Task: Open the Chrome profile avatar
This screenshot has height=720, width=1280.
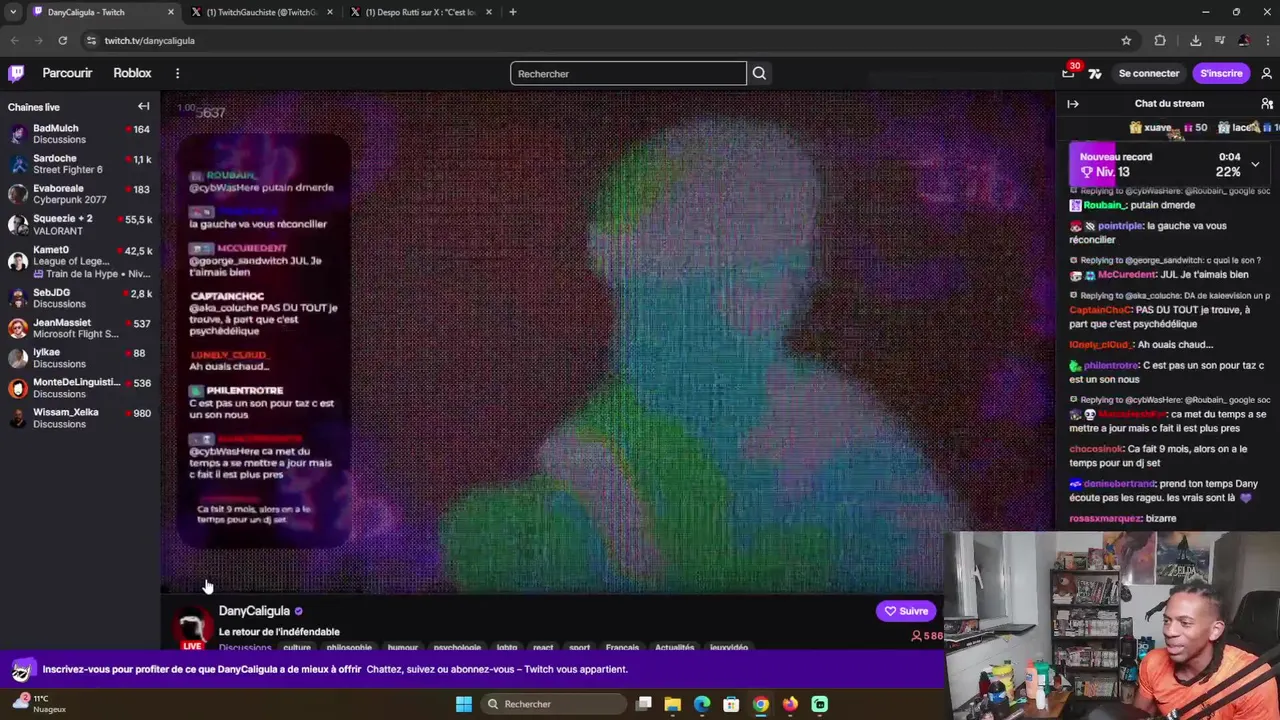Action: click(1244, 40)
